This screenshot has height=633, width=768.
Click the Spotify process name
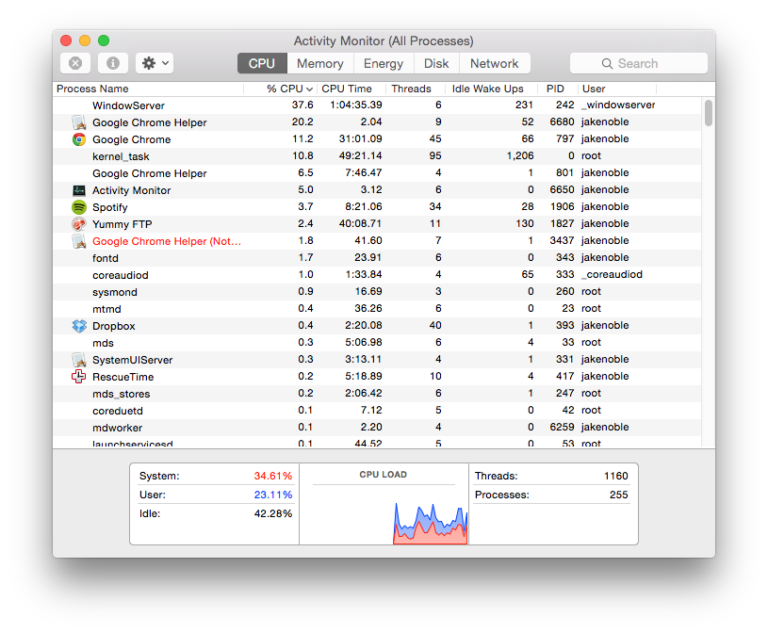110,208
